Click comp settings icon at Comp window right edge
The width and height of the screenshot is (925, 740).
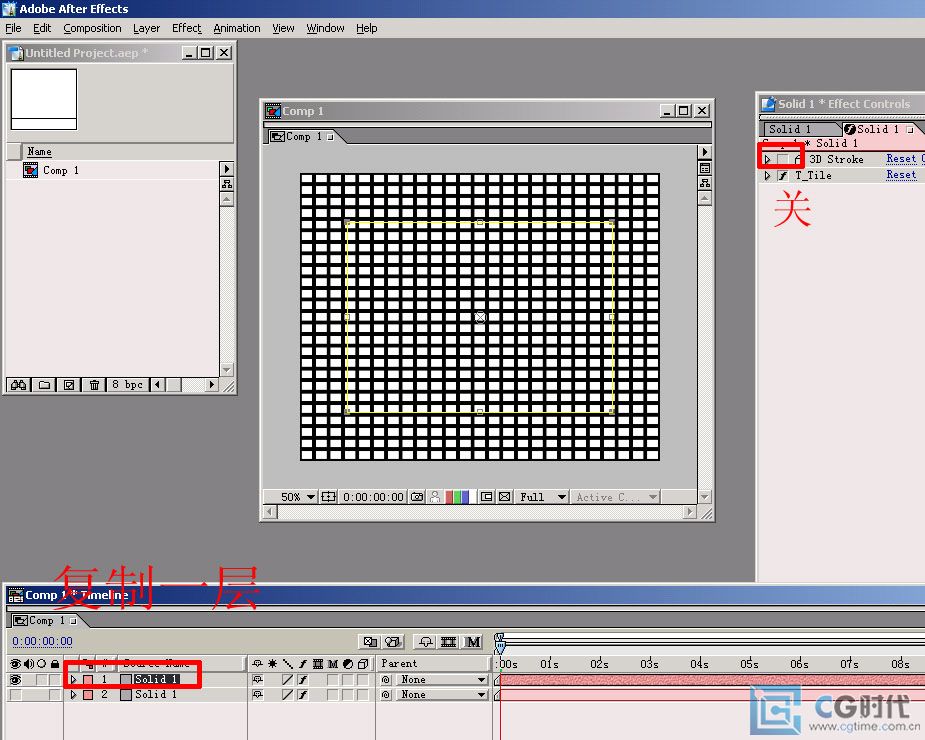point(704,168)
